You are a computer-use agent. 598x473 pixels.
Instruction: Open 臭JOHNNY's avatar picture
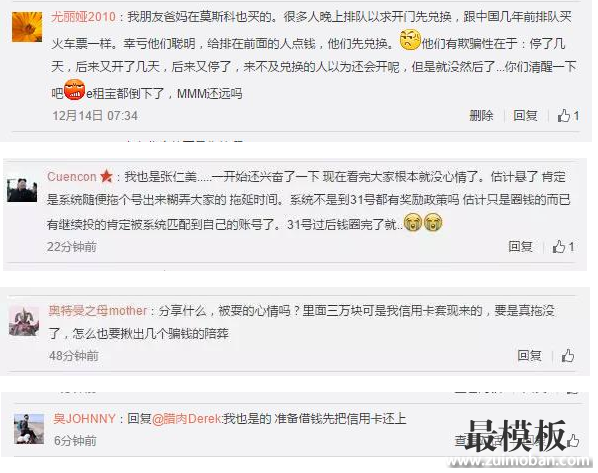[29, 429]
